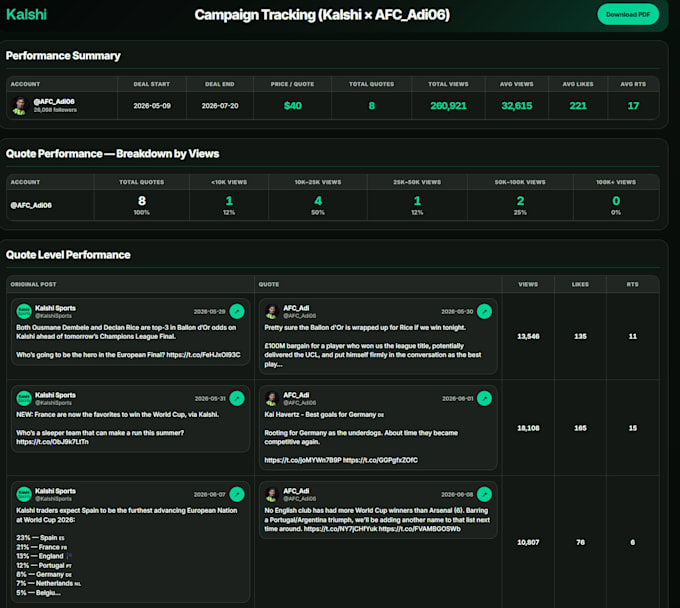Open link icon on Kalshi Sports 2026-06-07 post
Viewport: 680px width, 608px height.
(x=237, y=494)
